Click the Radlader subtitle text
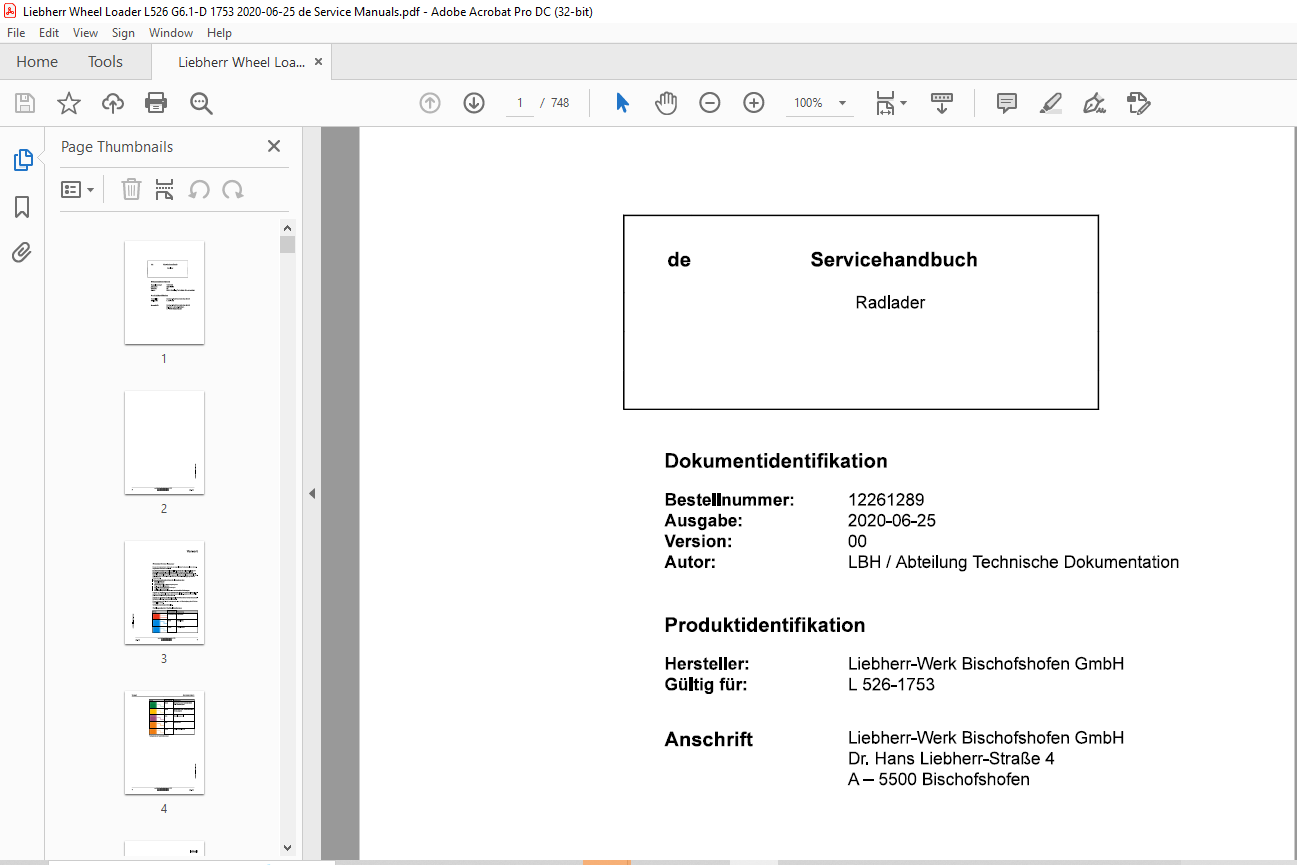The width and height of the screenshot is (1297, 865). coord(890,303)
